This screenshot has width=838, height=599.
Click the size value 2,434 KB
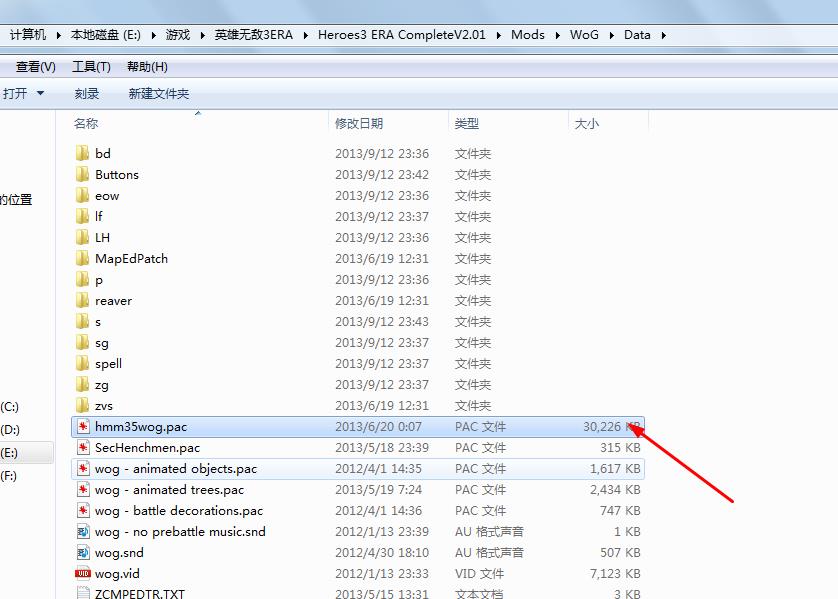615,490
